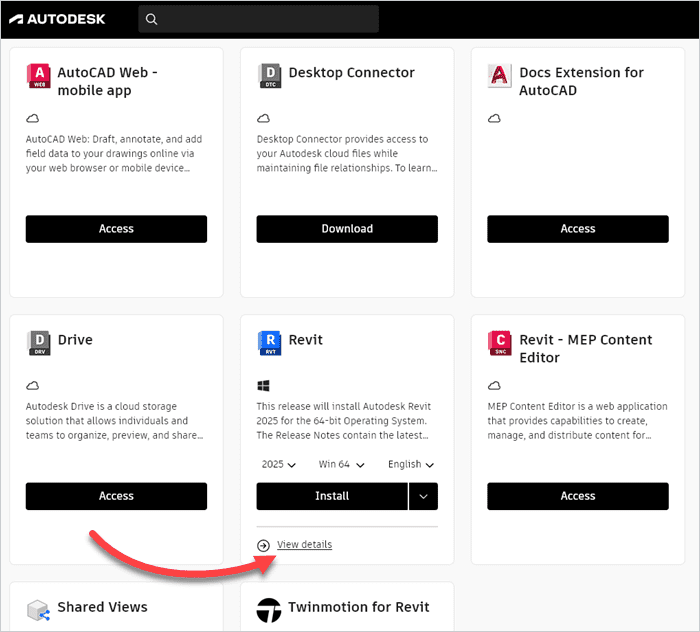The image size is (700, 632).
Task: Access Revit MEP Content Editor
Action: coord(578,496)
